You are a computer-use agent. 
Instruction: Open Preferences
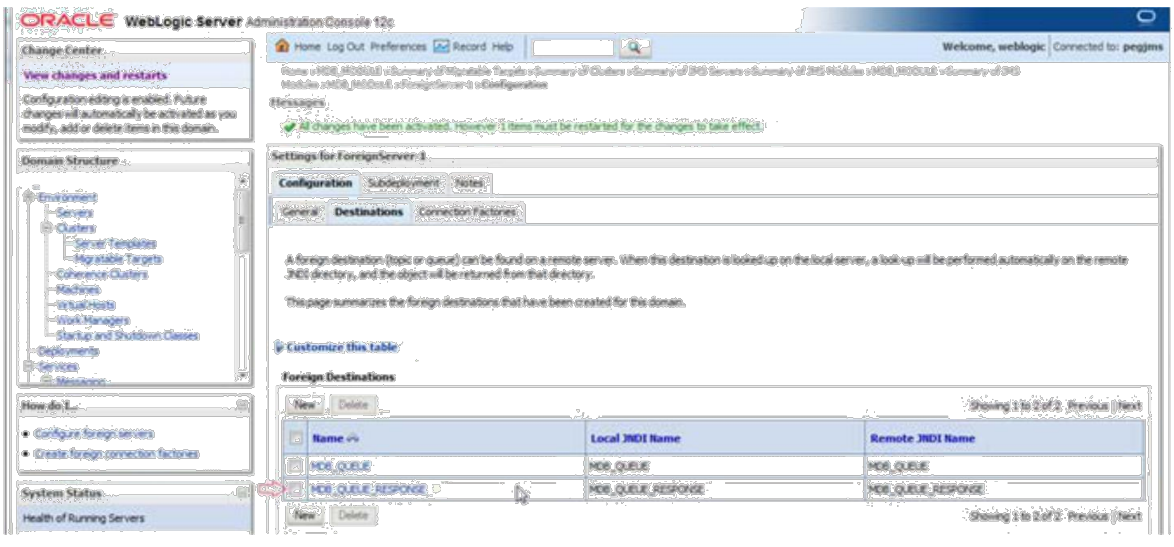click(x=398, y=46)
